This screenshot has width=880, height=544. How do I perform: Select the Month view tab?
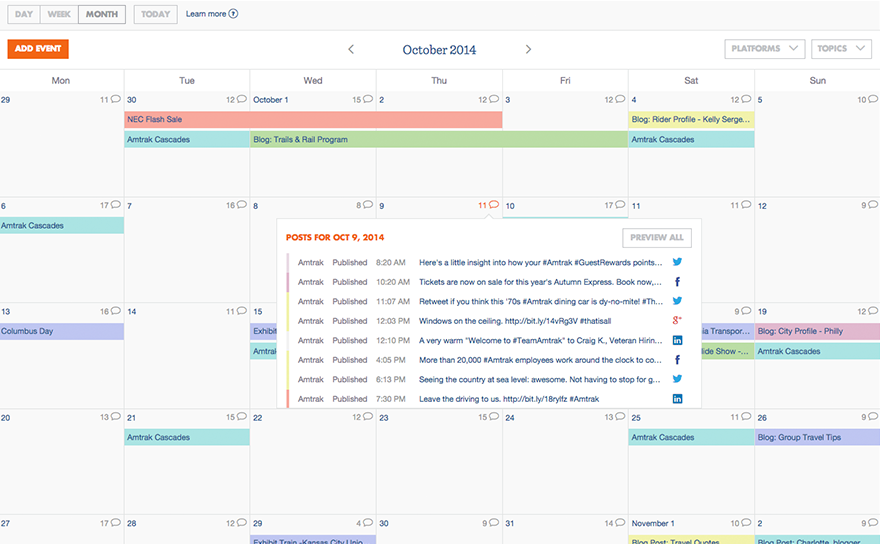coord(102,14)
